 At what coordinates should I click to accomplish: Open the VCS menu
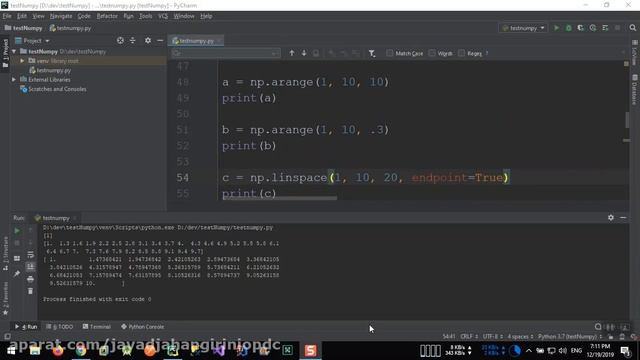pos(163,16)
